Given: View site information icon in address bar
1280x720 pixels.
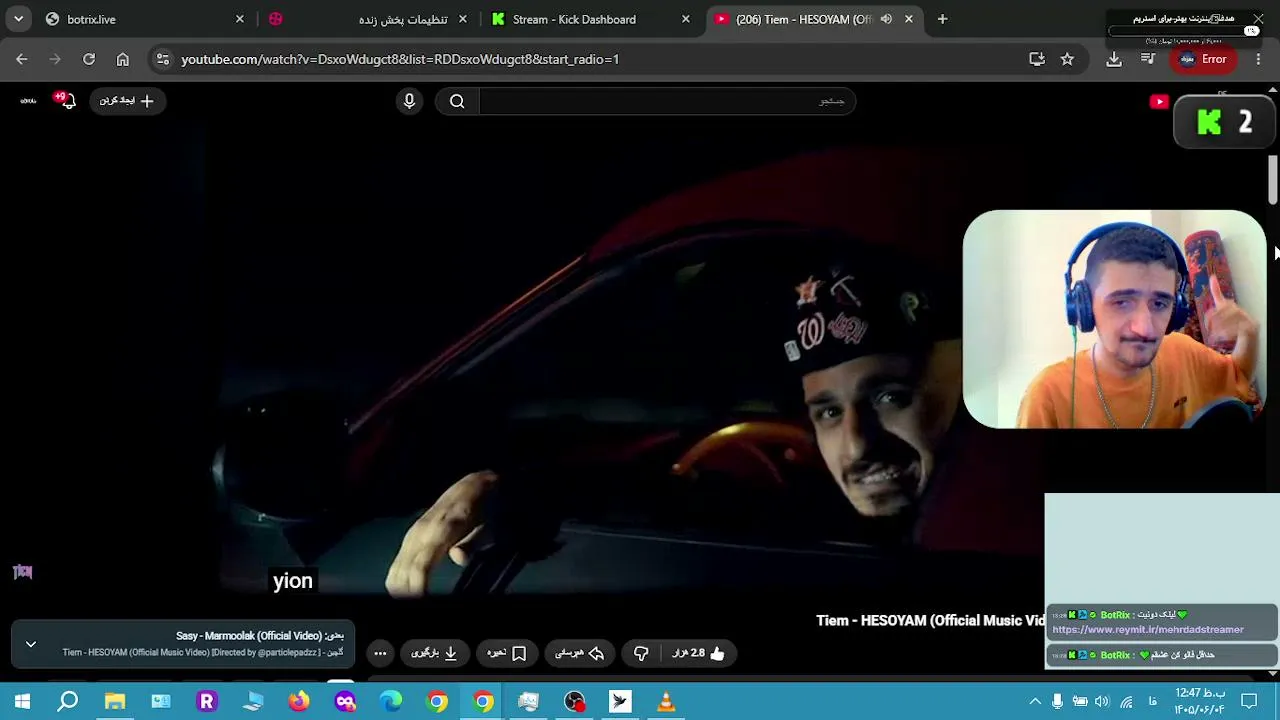Looking at the screenshot, I should (163, 59).
